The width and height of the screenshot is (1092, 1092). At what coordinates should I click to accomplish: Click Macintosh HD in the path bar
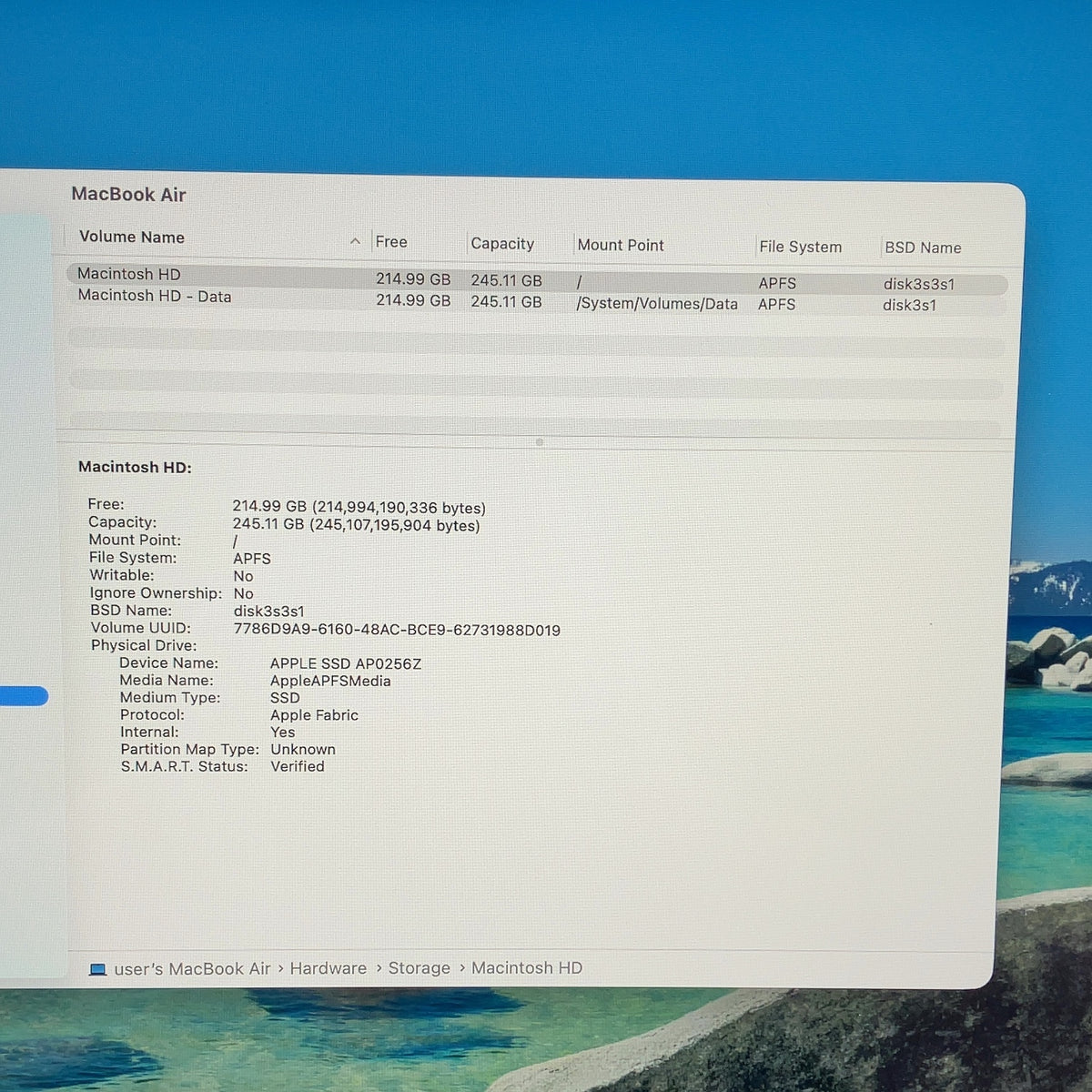tap(527, 968)
